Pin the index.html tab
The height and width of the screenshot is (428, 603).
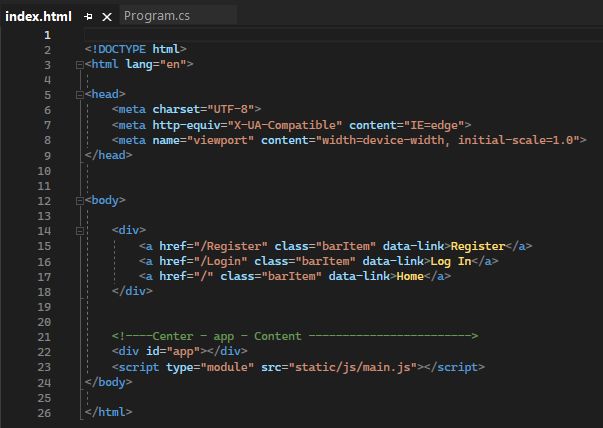click(x=88, y=17)
